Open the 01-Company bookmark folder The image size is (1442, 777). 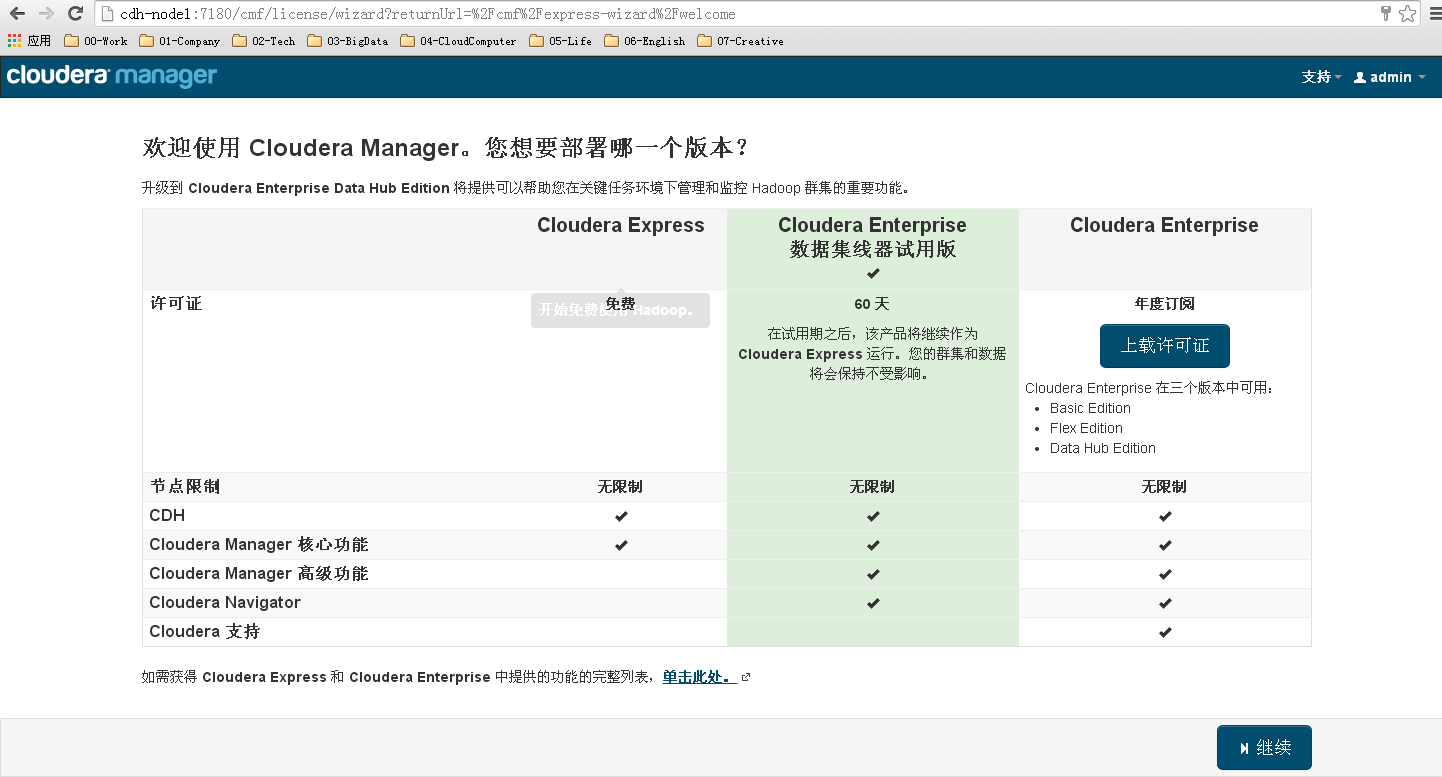[179, 41]
